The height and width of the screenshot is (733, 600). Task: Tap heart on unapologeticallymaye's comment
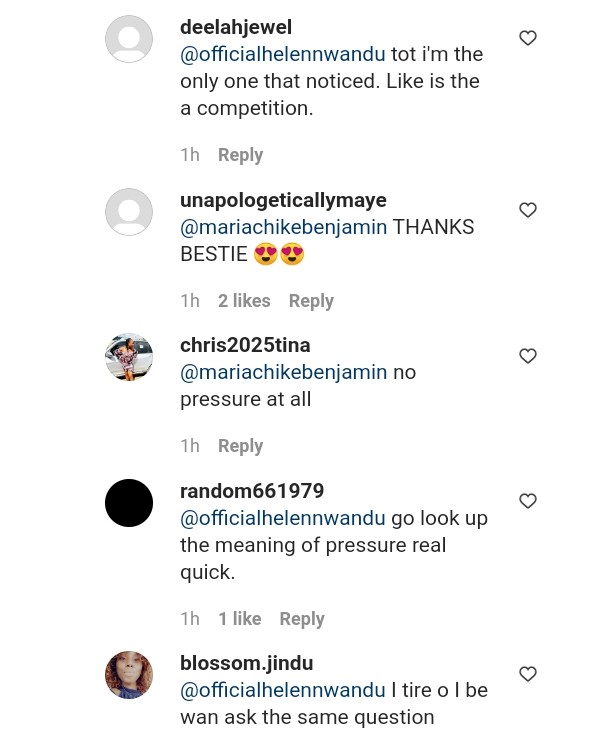pyautogui.click(x=528, y=210)
